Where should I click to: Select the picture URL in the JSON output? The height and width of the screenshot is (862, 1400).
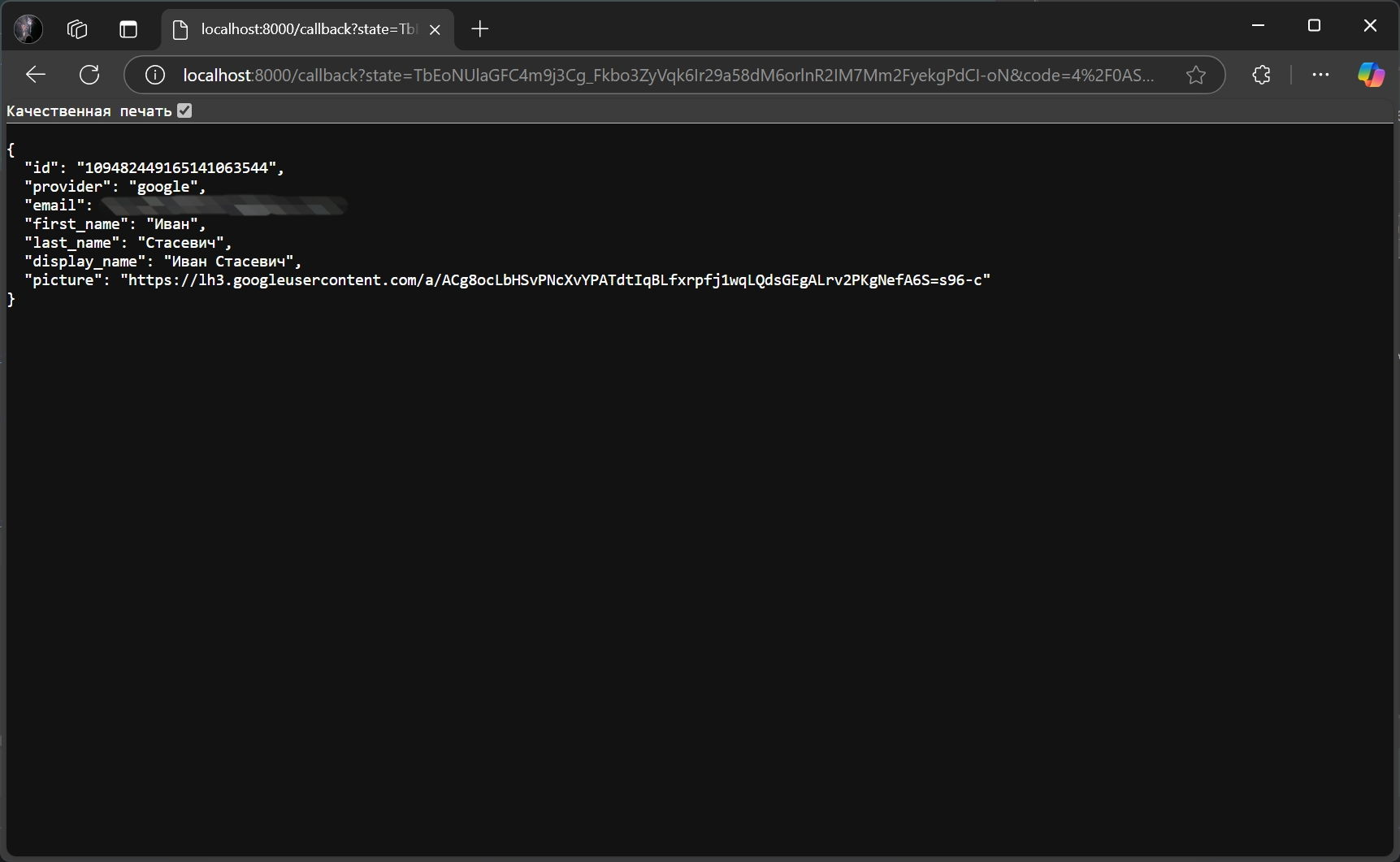point(556,280)
